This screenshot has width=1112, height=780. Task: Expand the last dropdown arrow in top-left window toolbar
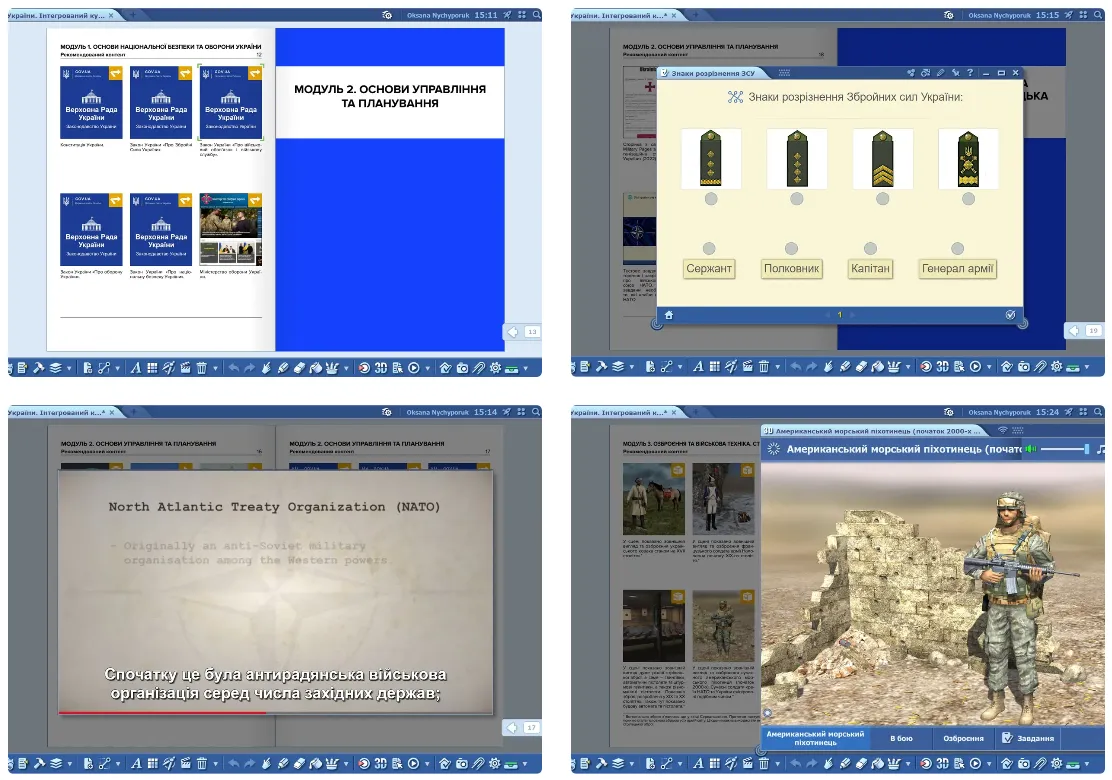pos(526,369)
